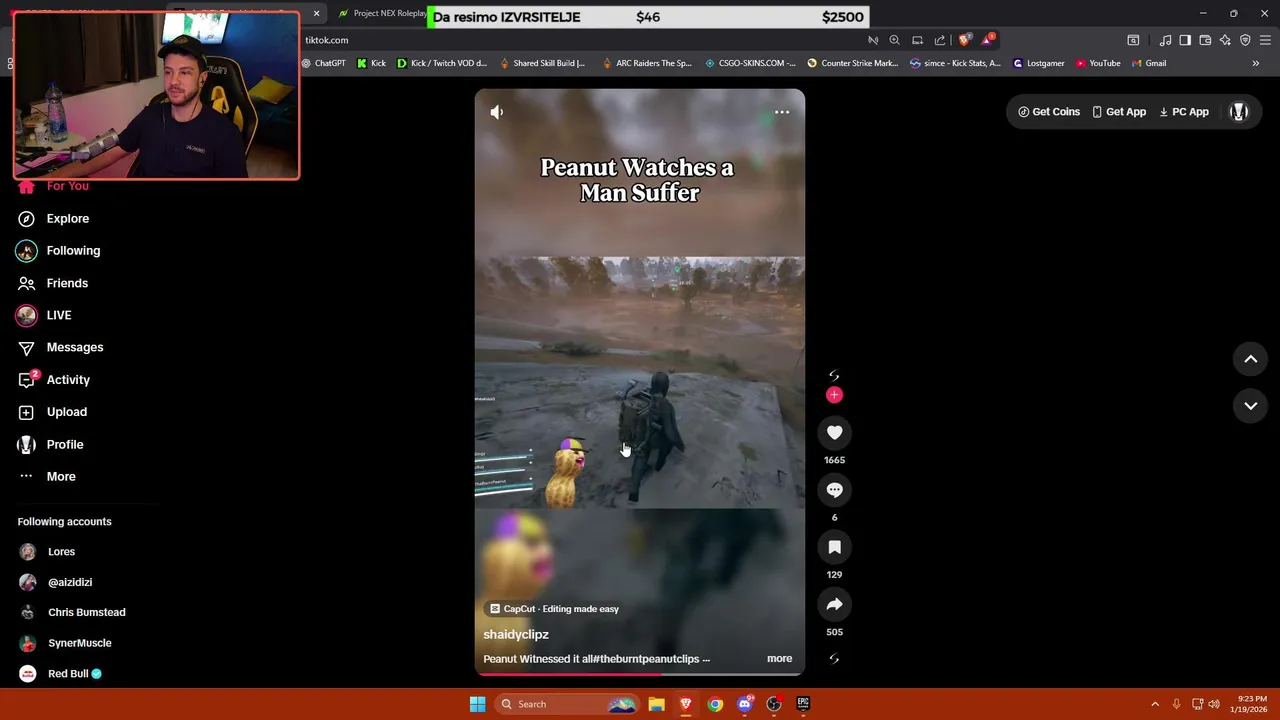Screen dimensions: 1280x720
Task: Click the taskbar Search box
Action: click(568, 704)
